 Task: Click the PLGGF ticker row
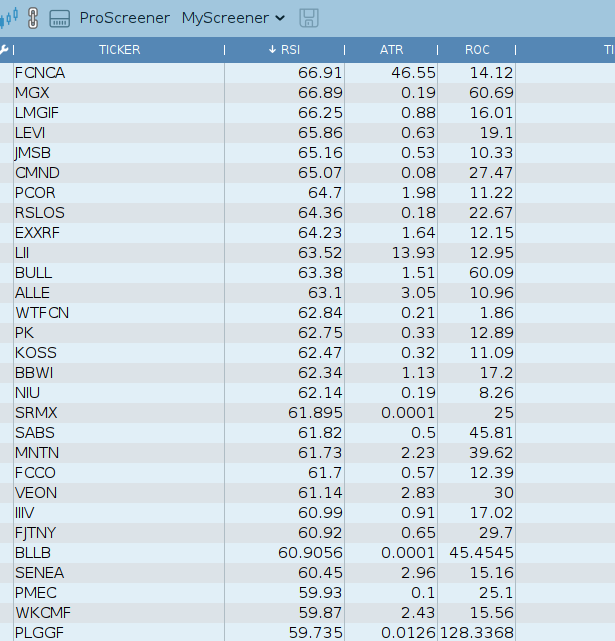pos(40,633)
